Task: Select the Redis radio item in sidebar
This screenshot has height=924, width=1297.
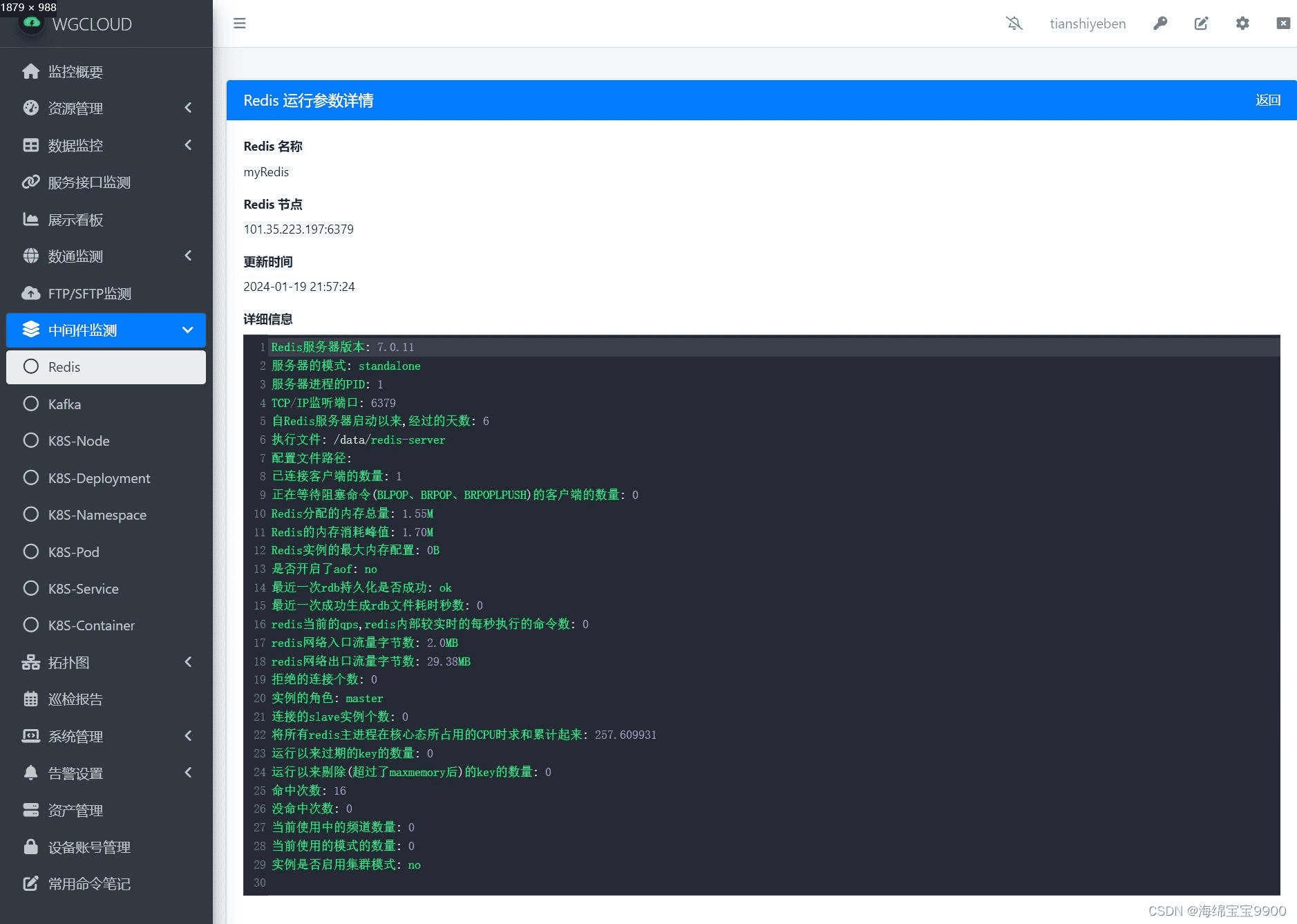Action: point(64,367)
